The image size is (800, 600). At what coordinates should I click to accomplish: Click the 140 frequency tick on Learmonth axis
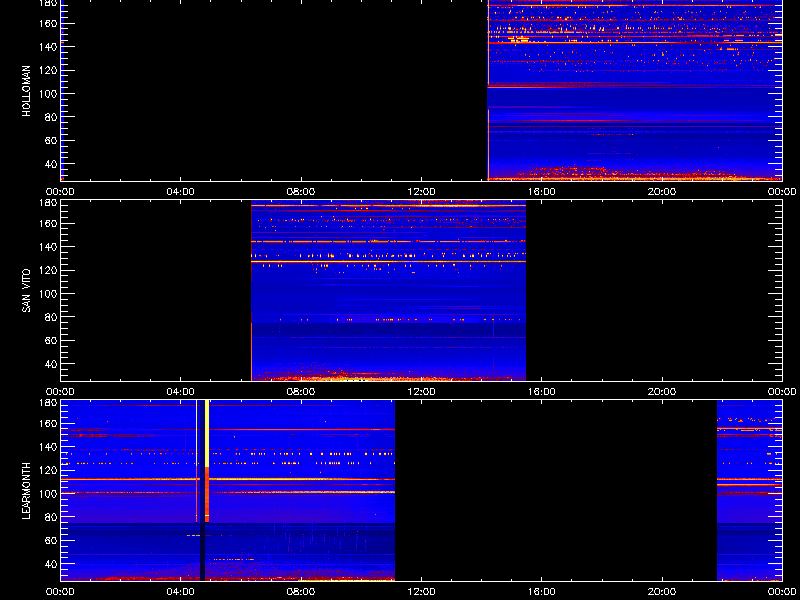(48, 447)
